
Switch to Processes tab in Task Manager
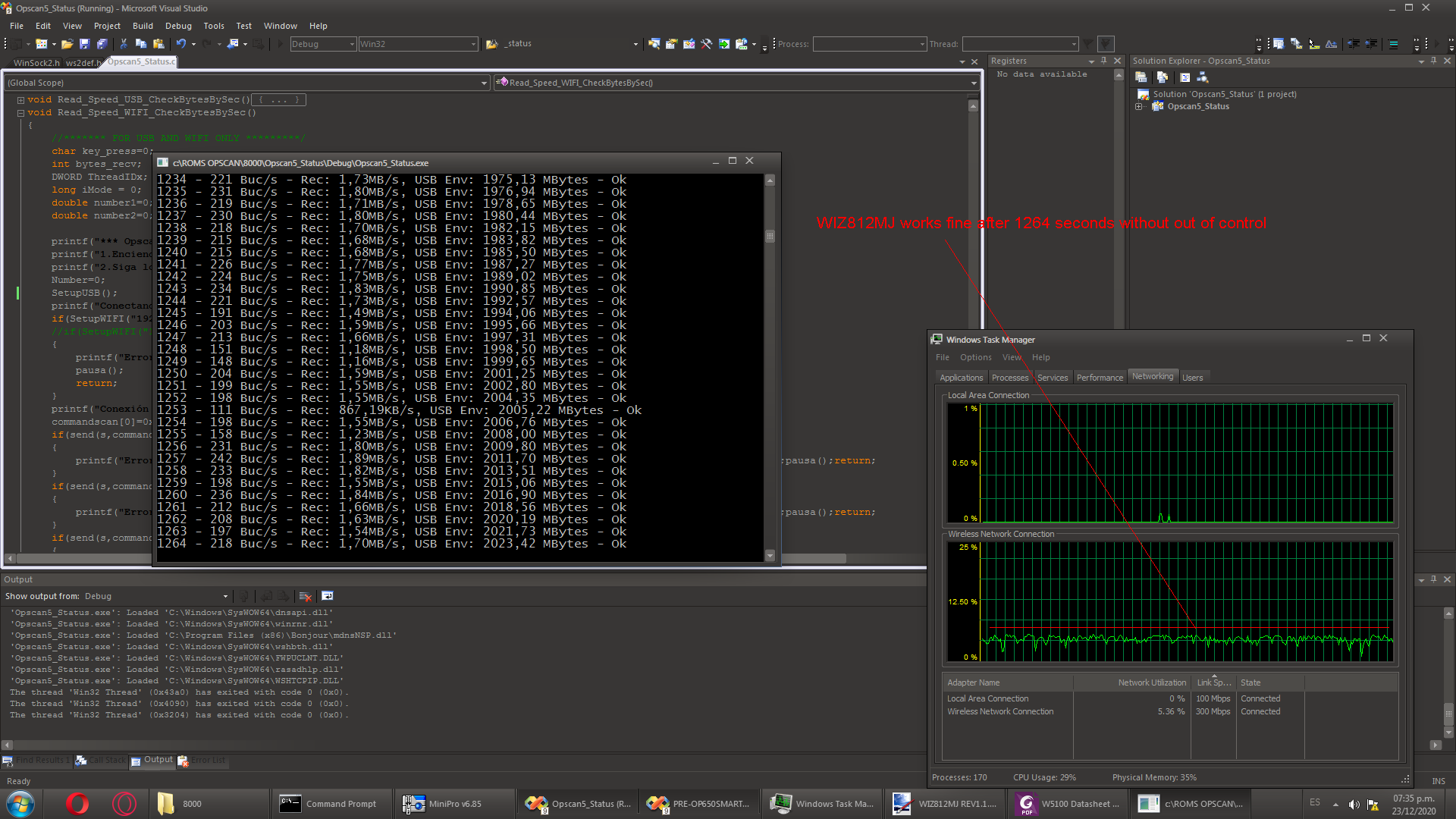[x=1010, y=378]
